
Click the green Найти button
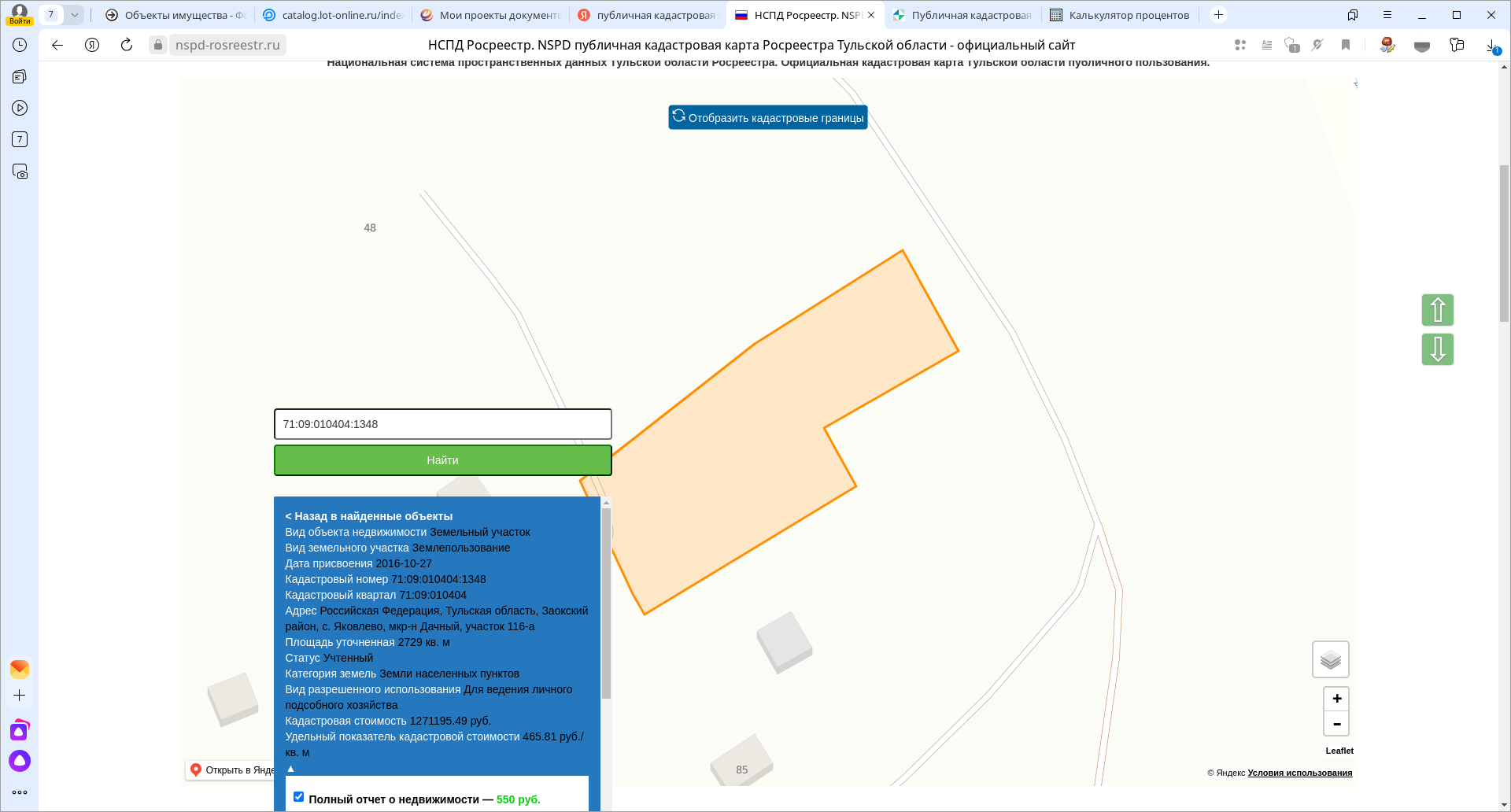click(x=442, y=460)
